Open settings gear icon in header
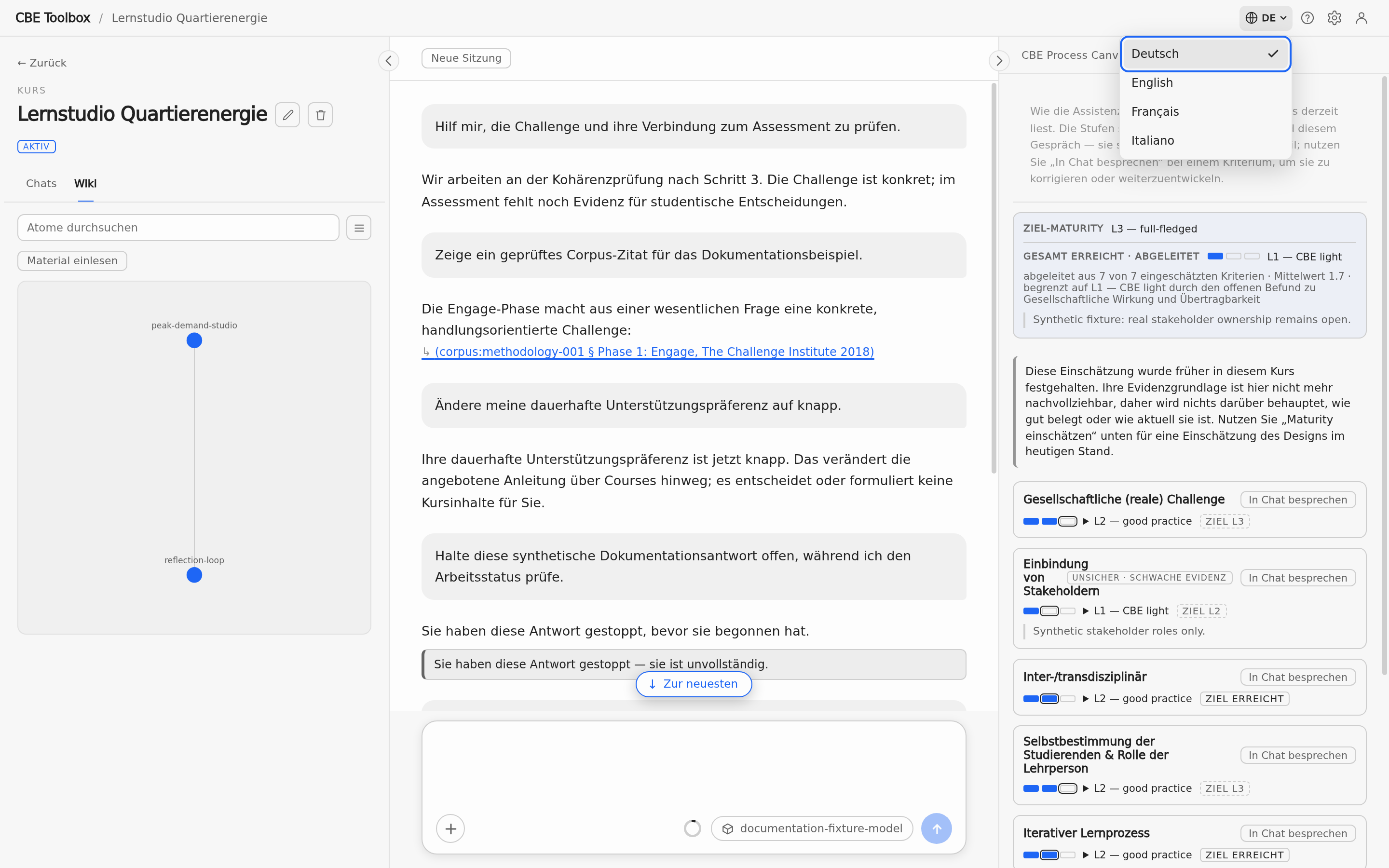This screenshot has height=868, width=1389. [1334, 18]
